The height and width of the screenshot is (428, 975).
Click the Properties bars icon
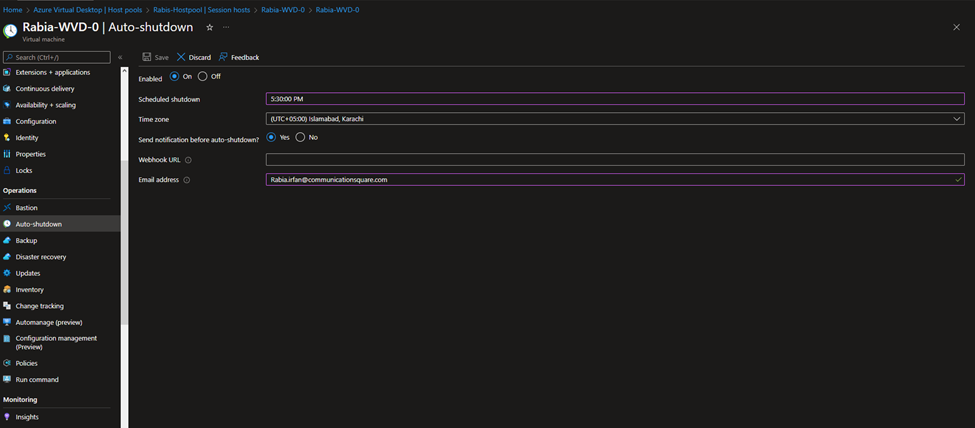click(7, 154)
